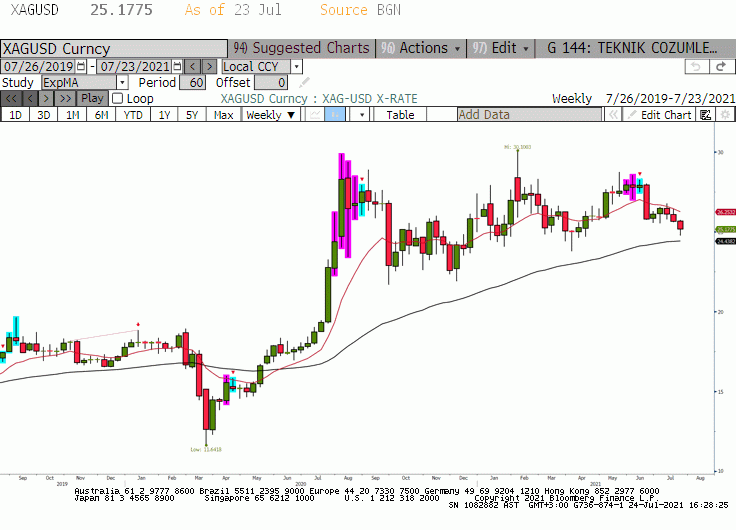Click the 'Low: 11.6418' chart annotation

pyautogui.click(x=206, y=449)
